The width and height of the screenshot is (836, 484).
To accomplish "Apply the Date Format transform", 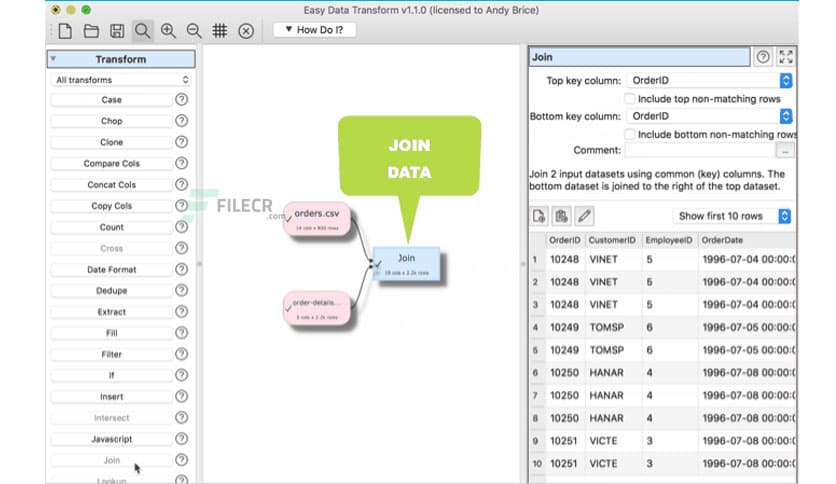I will click(x=111, y=270).
